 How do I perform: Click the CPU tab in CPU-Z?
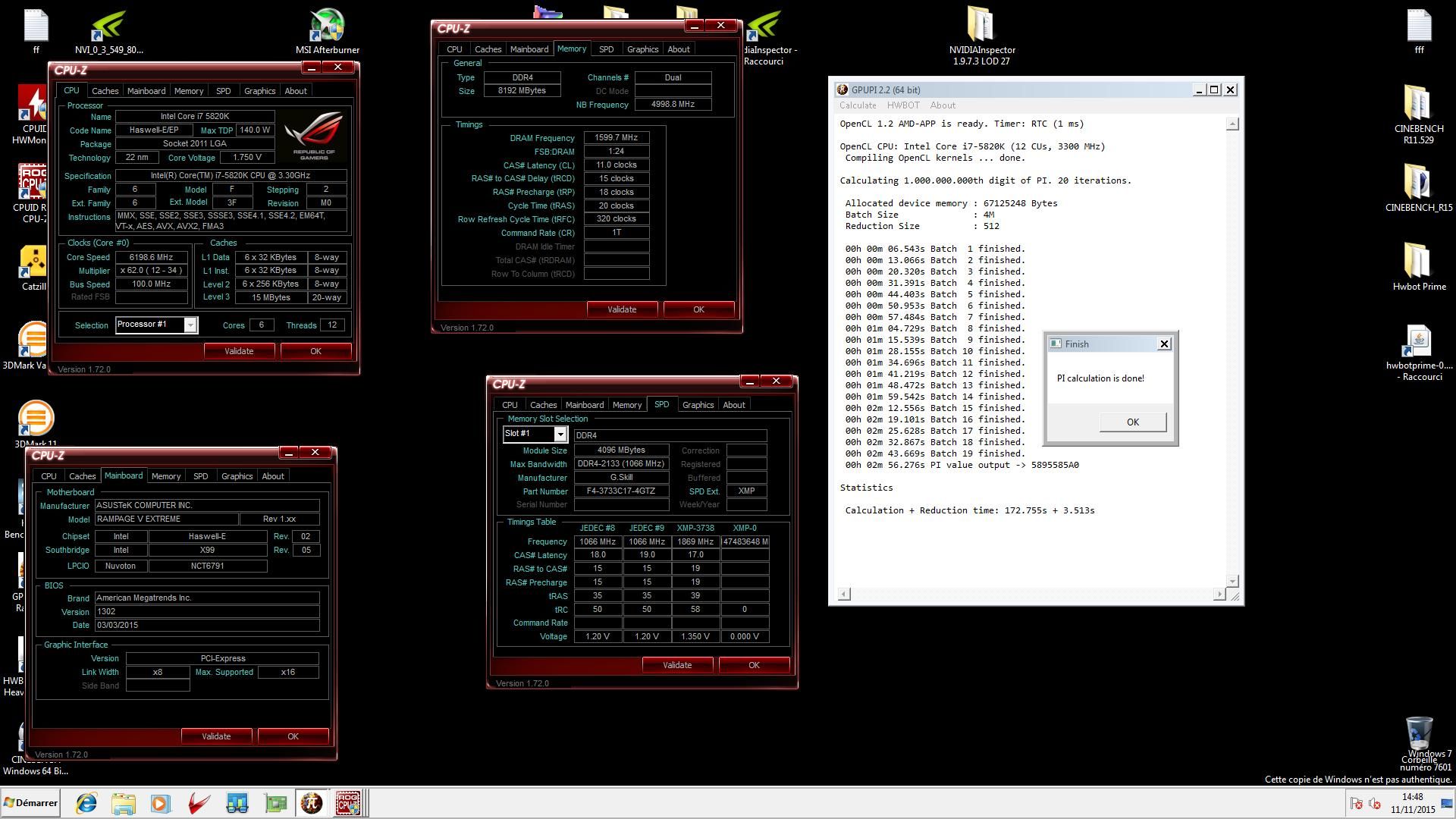(71, 90)
